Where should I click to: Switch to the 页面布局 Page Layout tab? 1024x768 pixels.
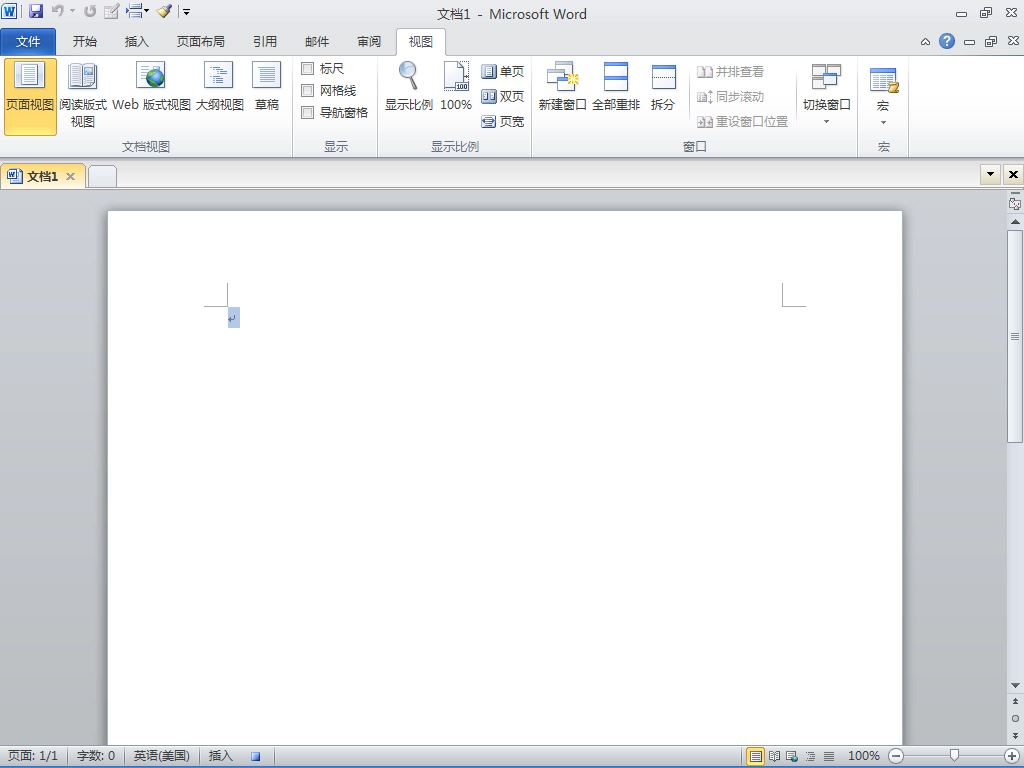(200, 42)
